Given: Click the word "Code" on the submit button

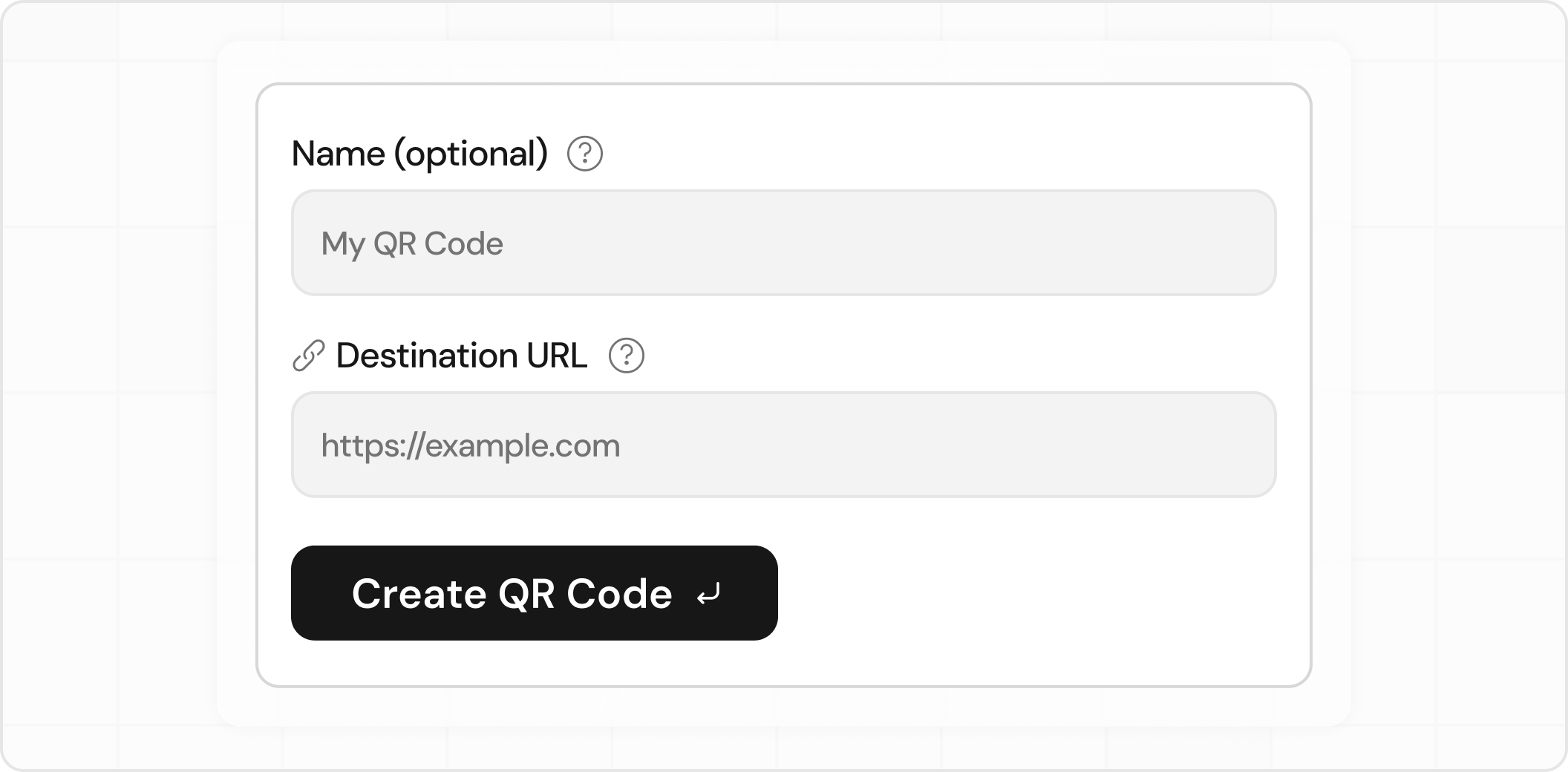Looking at the screenshot, I should tap(619, 594).
